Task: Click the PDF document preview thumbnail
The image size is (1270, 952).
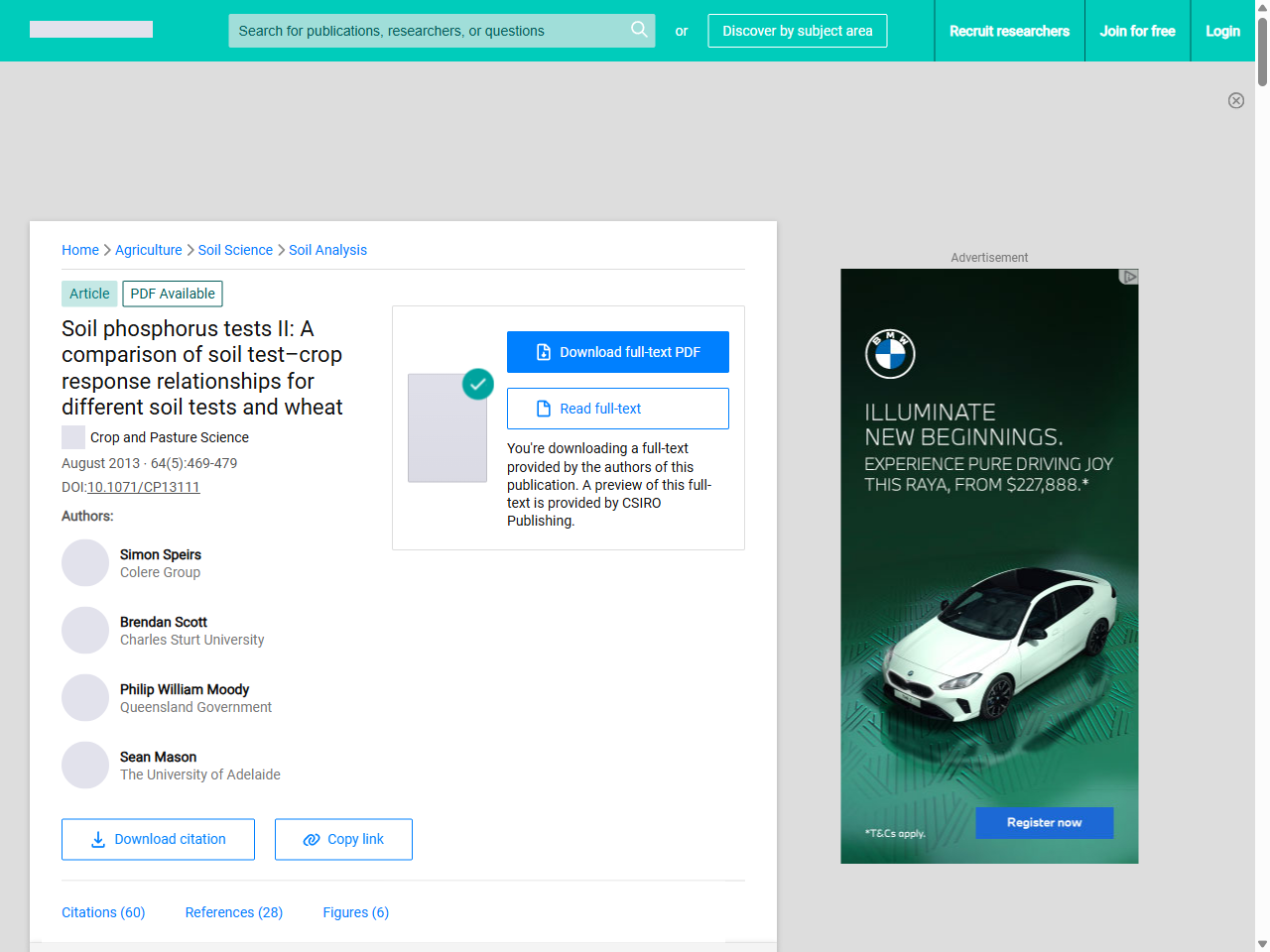Action: tap(447, 428)
